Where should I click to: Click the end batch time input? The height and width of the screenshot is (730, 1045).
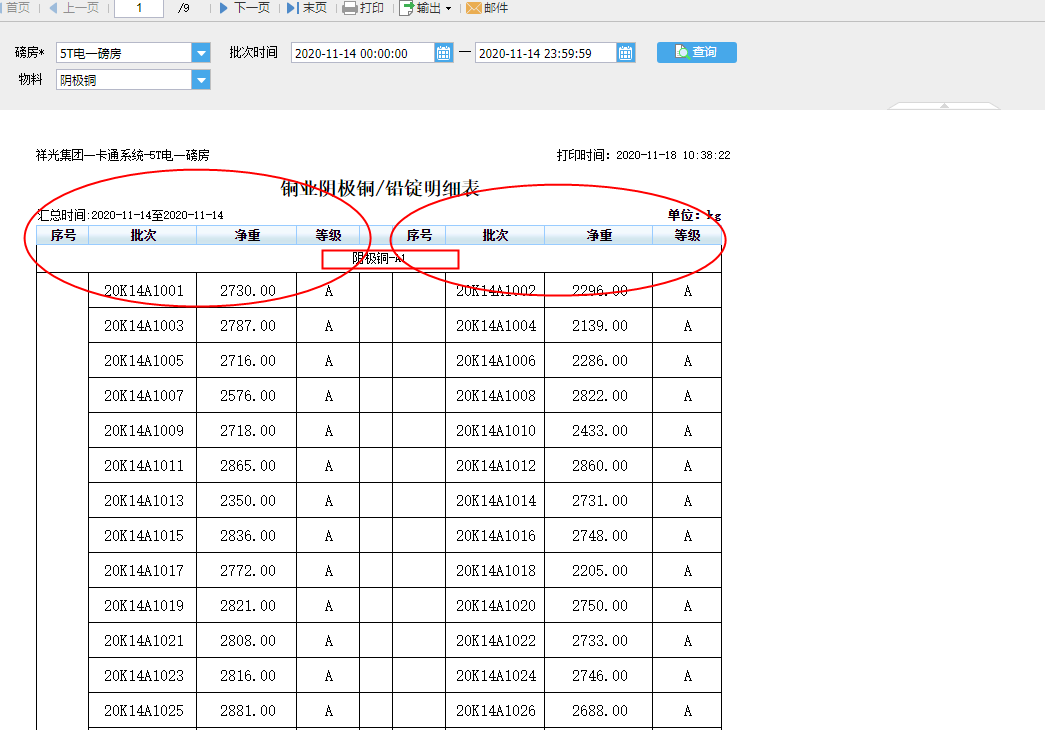coord(545,53)
